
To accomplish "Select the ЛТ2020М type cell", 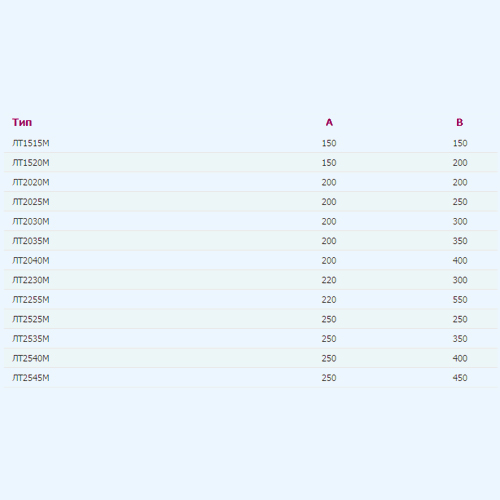I will [31, 182].
